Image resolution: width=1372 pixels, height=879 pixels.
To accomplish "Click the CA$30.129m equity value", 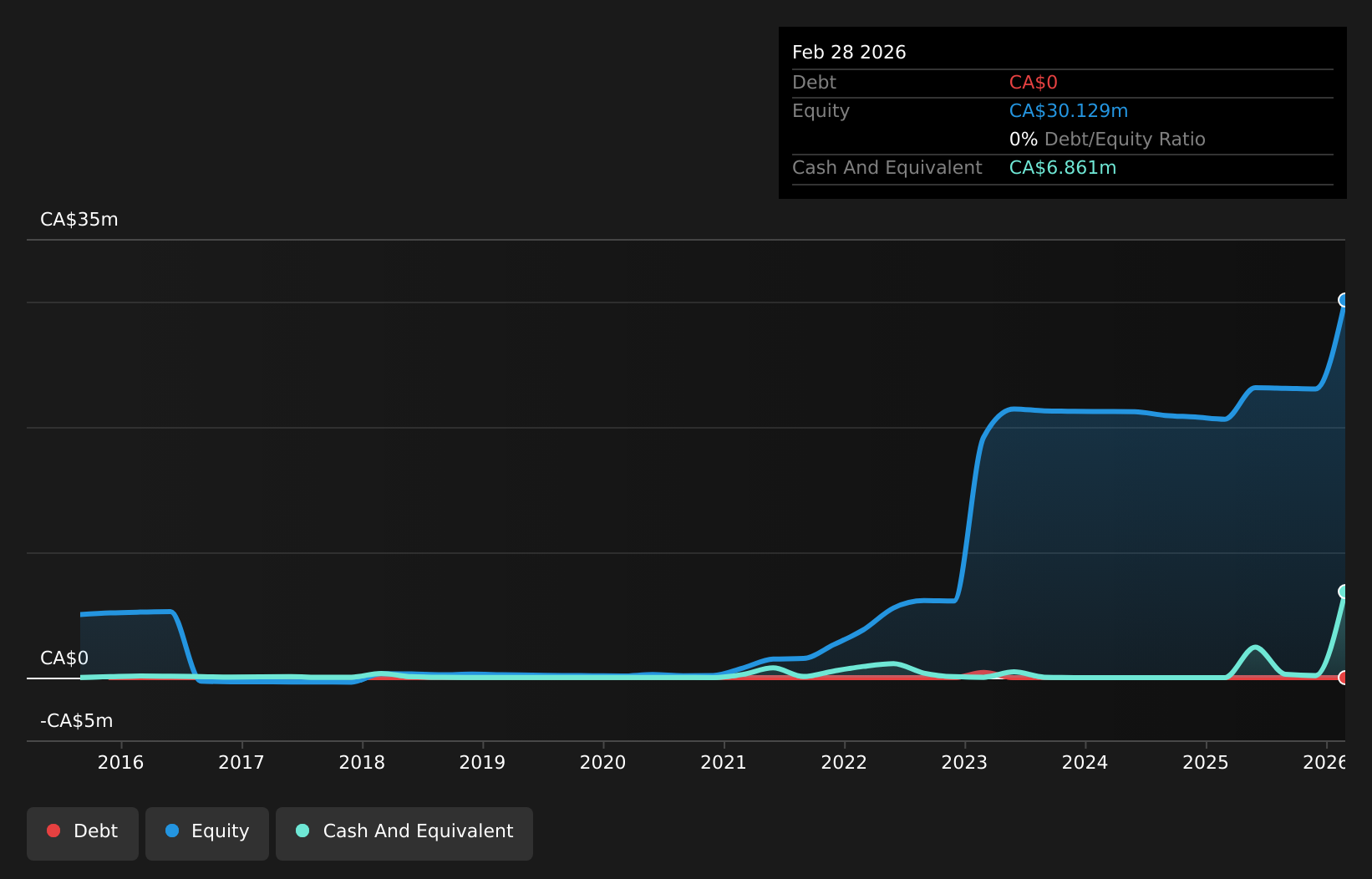I will (x=1069, y=111).
